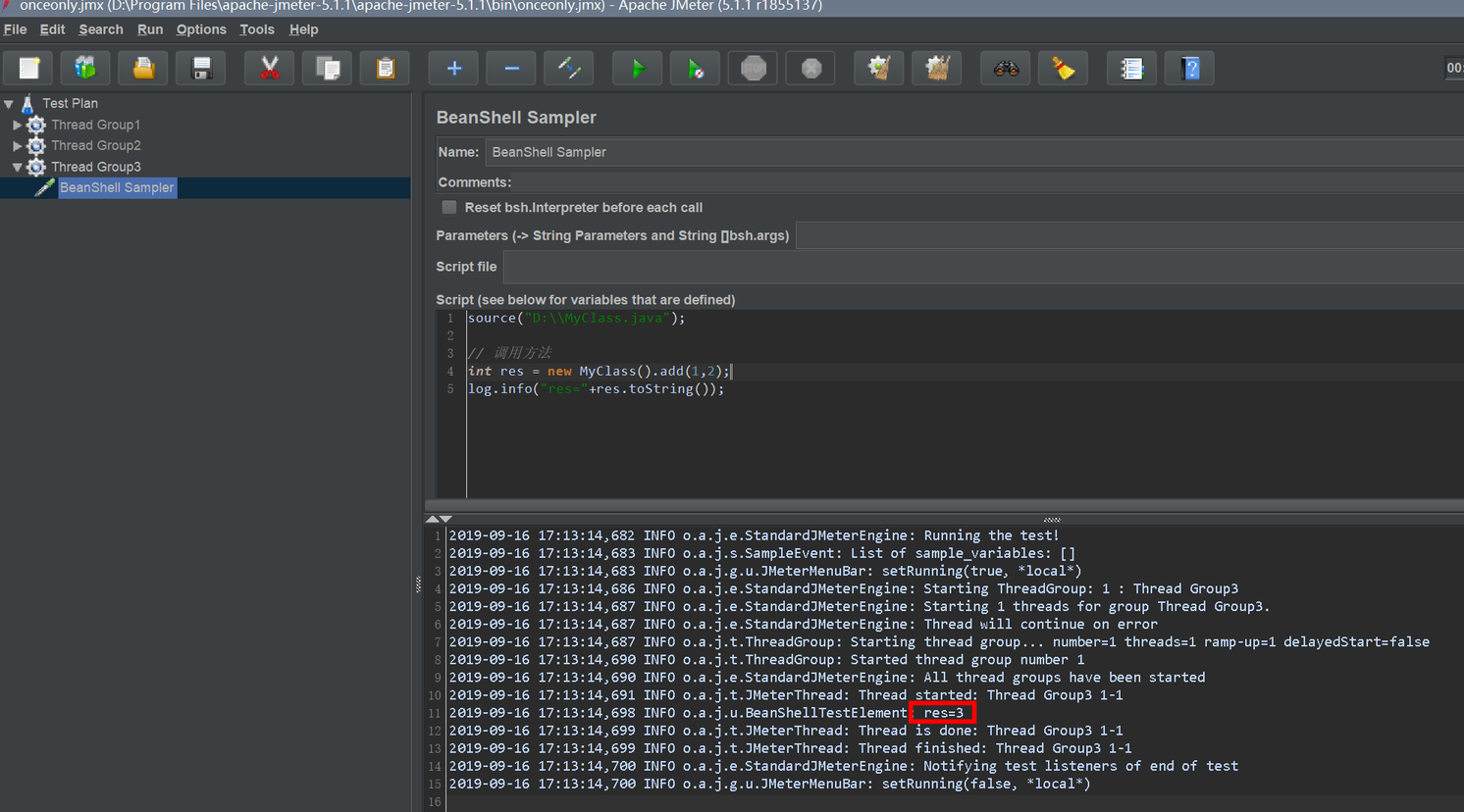Open the File menu
The image size is (1464, 812).
click(x=15, y=29)
